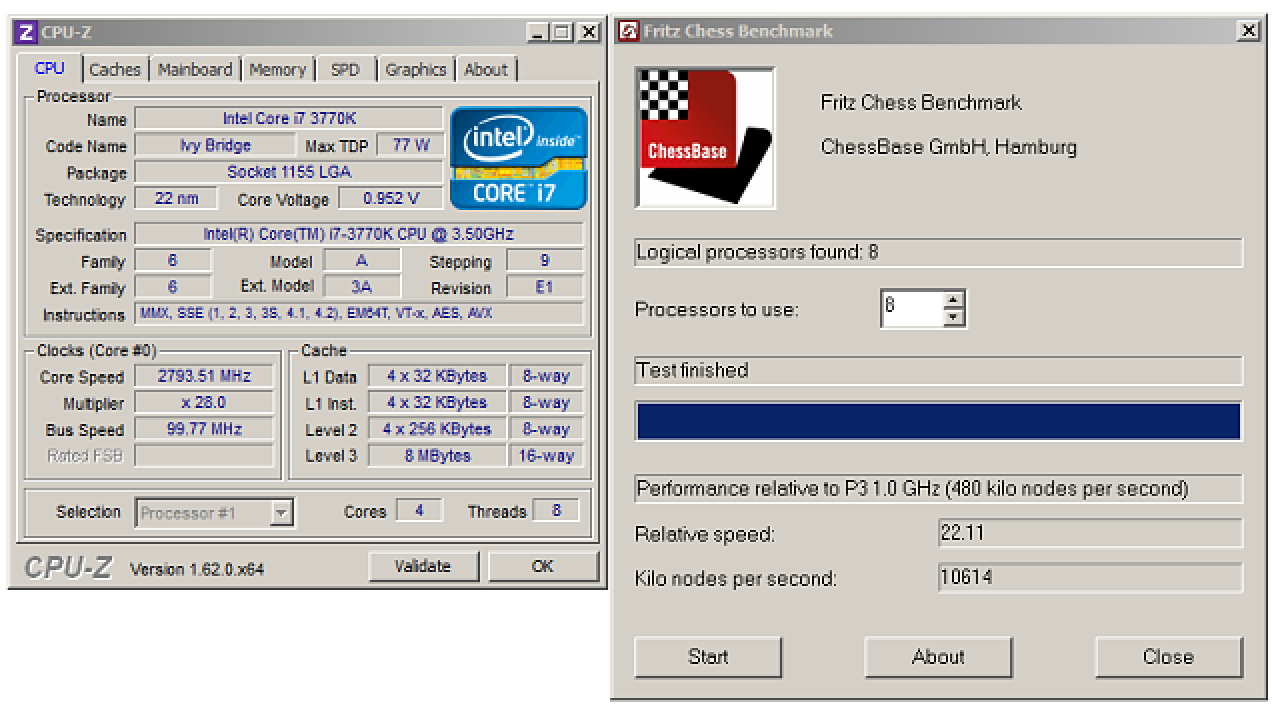Open the Mainboard tab

coord(195,70)
